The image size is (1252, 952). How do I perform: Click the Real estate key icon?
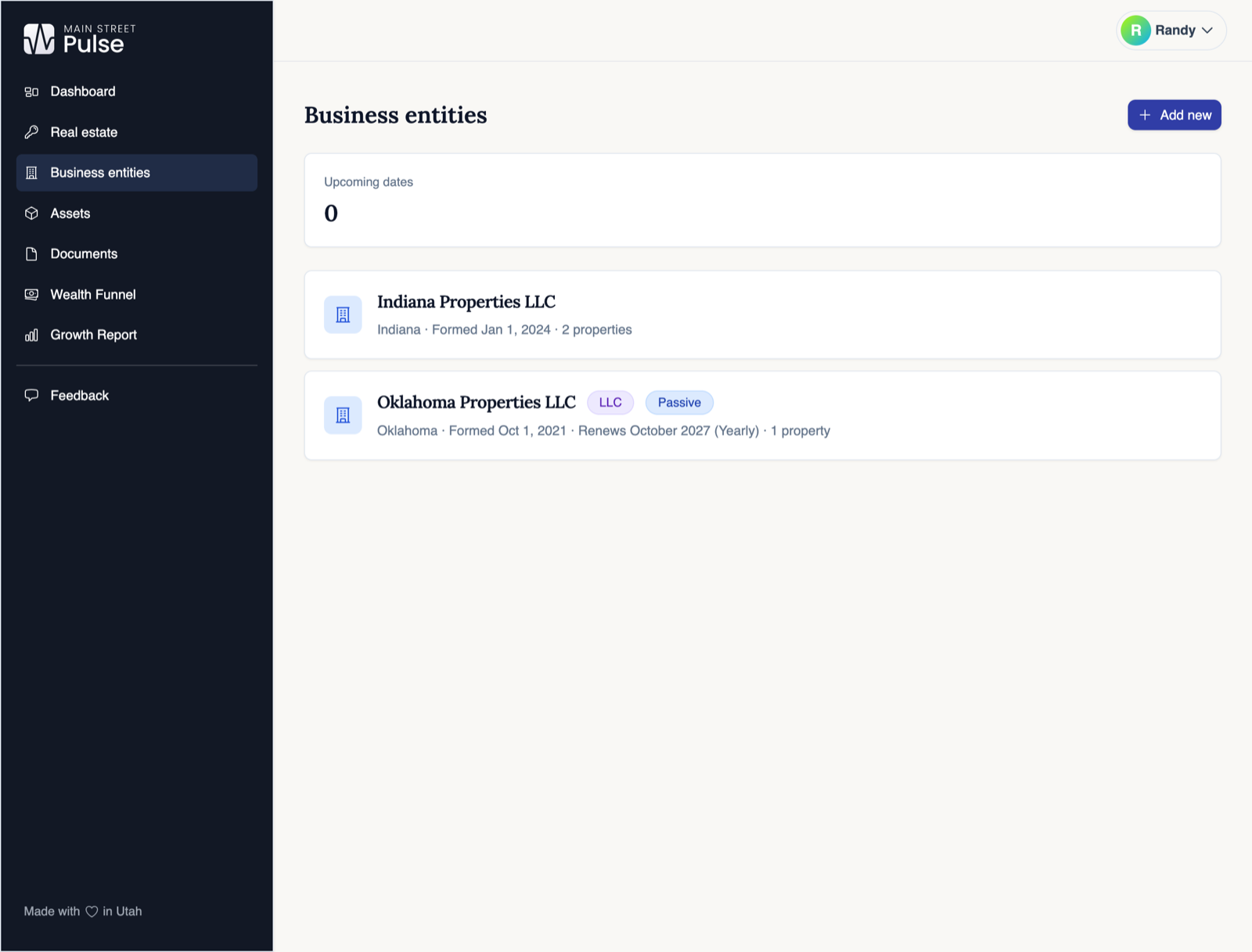tap(31, 132)
